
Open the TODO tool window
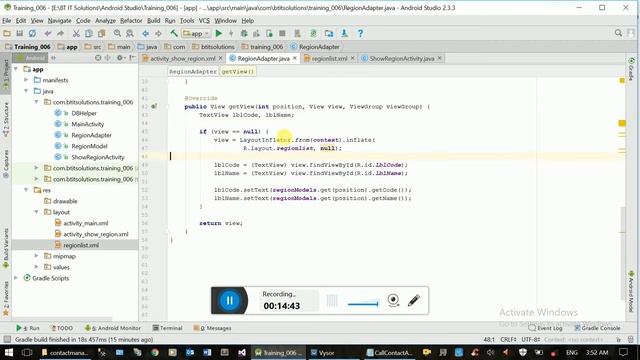pos(62,328)
